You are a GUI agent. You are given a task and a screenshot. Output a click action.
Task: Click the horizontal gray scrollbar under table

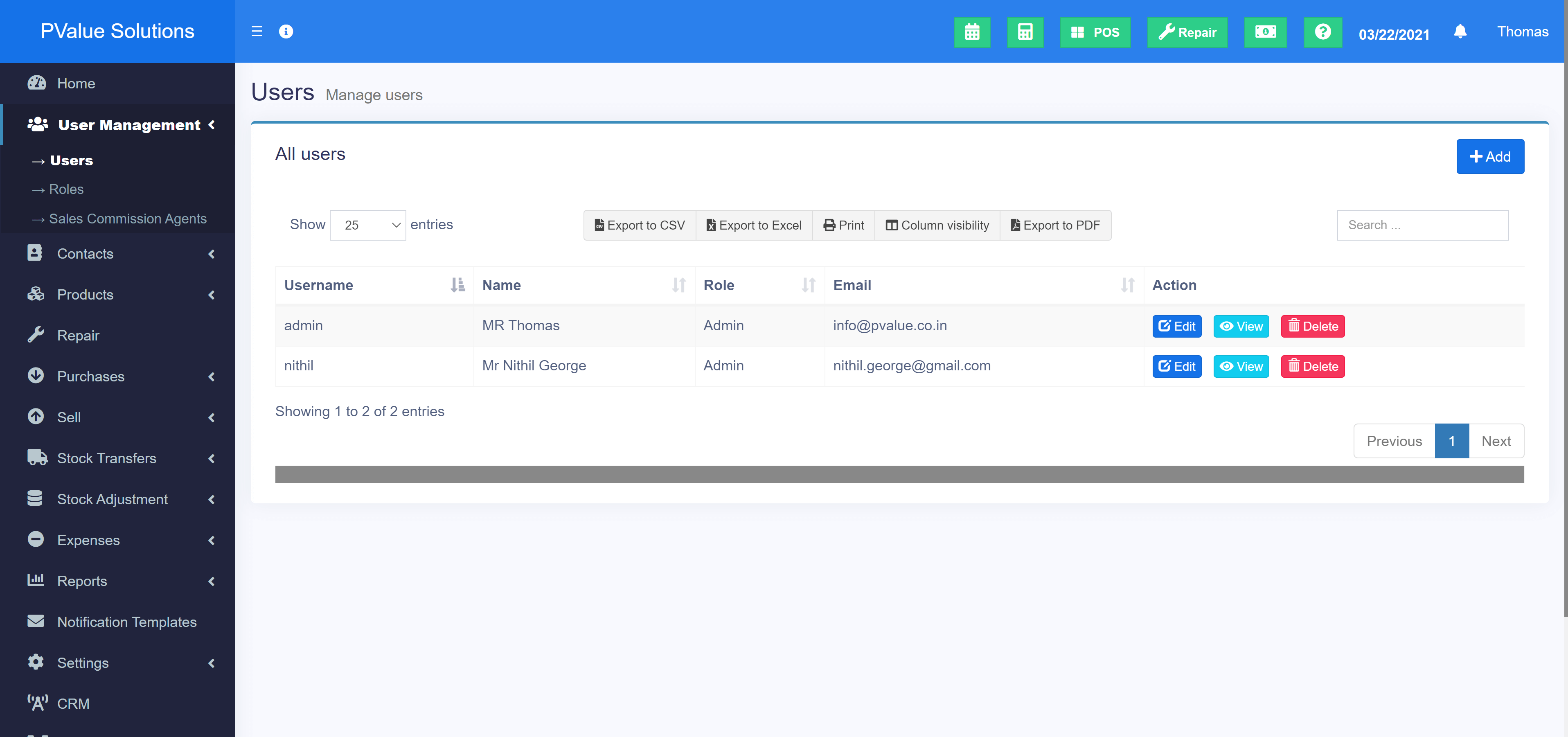tap(899, 474)
